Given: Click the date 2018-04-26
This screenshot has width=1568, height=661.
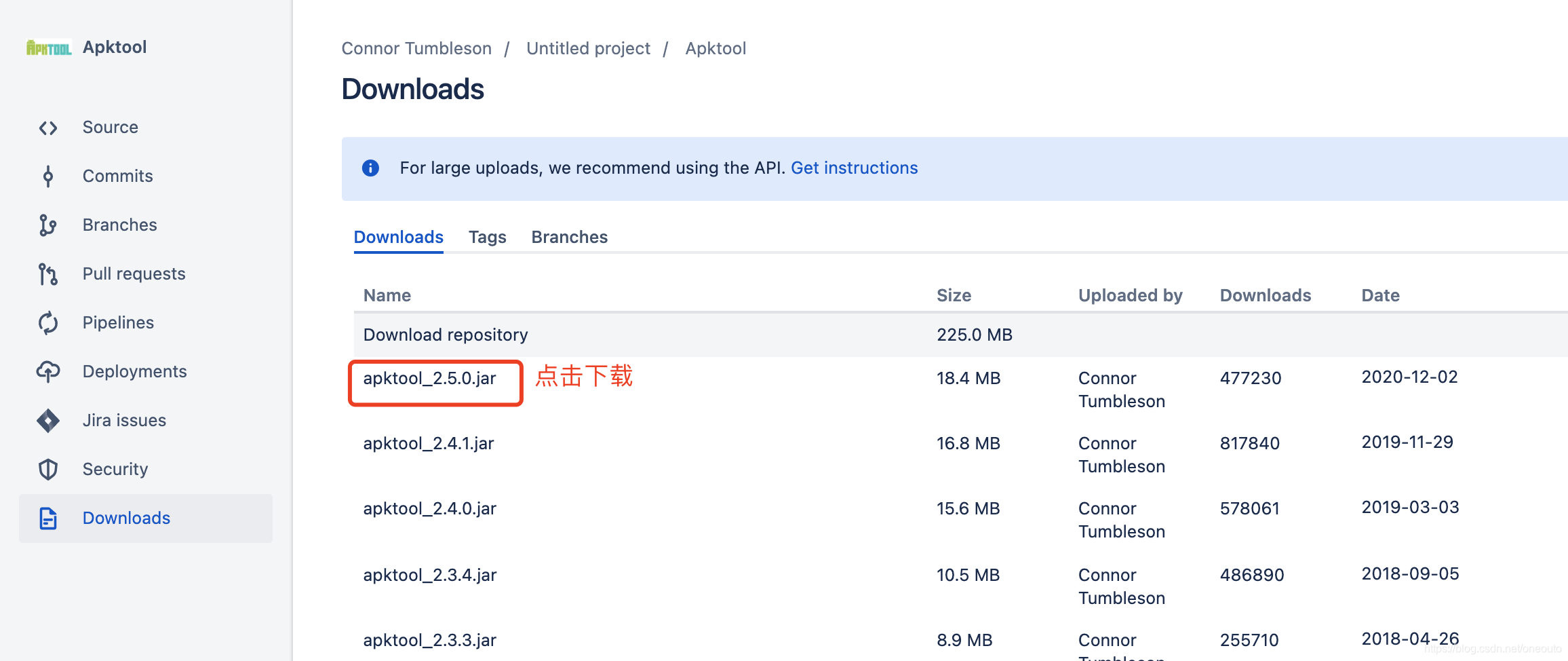Looking at the screenshot, I should [1410, 639].
